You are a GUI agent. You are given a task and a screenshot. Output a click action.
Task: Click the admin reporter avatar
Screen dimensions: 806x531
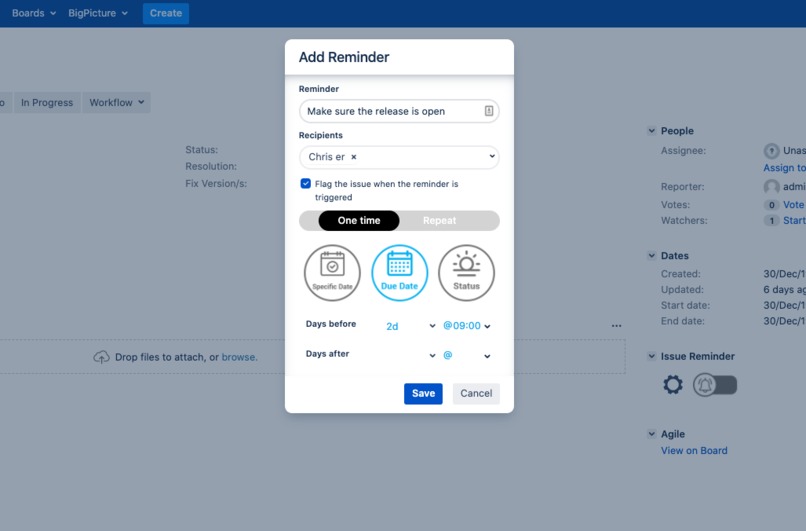[771, 187]
